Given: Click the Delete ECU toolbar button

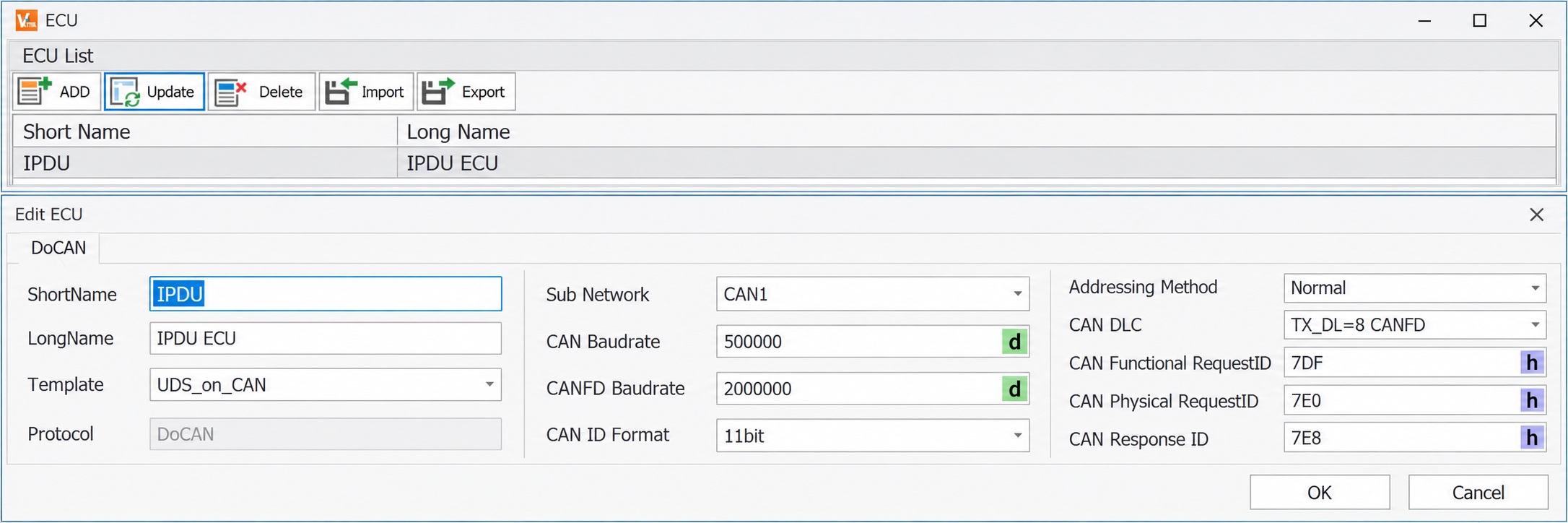Looking at the screenshot, I should click(x=261, y=92).
